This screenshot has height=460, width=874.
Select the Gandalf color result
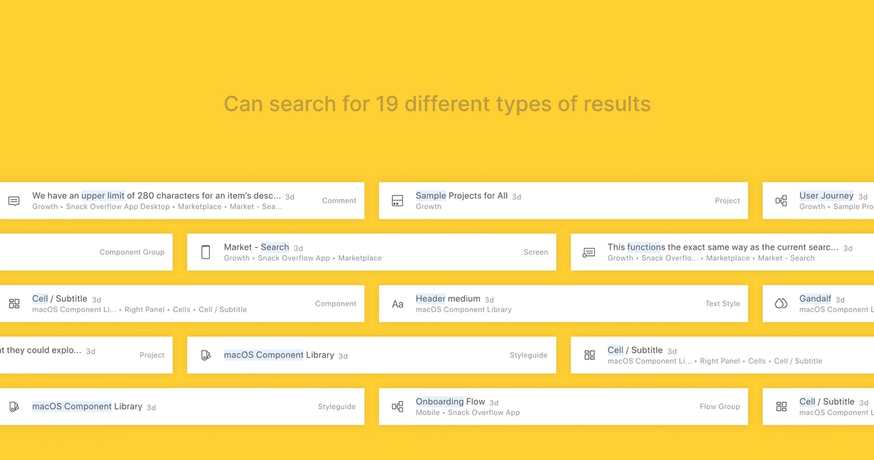[818, 303]
